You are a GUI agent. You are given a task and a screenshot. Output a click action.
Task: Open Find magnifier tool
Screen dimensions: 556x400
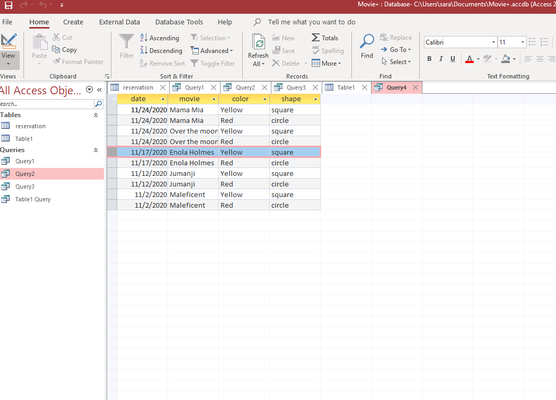pyautogui.click(x=367, y=42)
